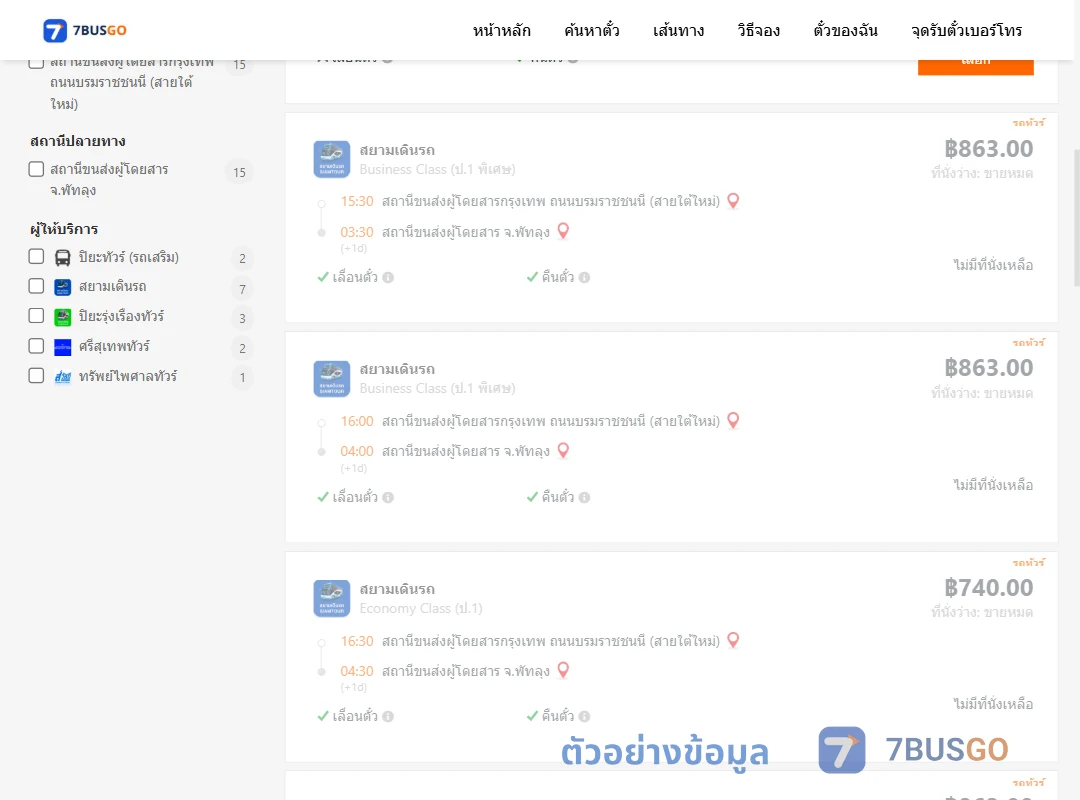Click the ฿863.00 price on 15:30 trip
1080x800 pixels.
click(988, 149)
